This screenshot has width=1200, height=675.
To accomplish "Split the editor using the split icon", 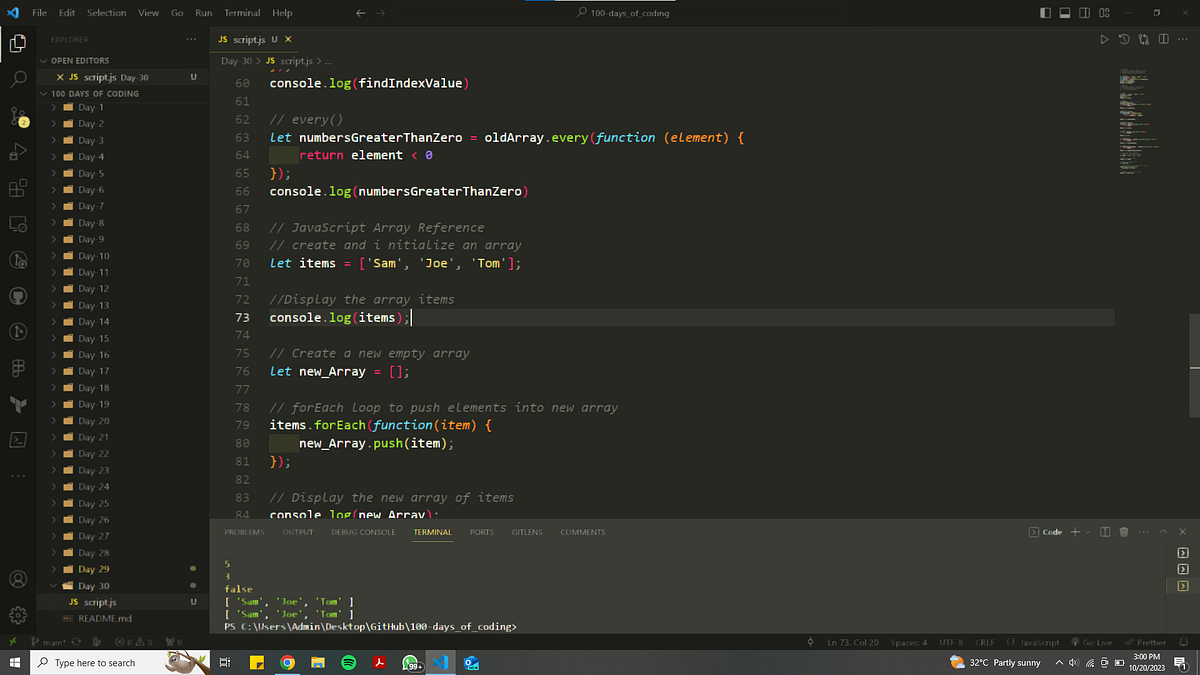I will (x=1163, y=38).
